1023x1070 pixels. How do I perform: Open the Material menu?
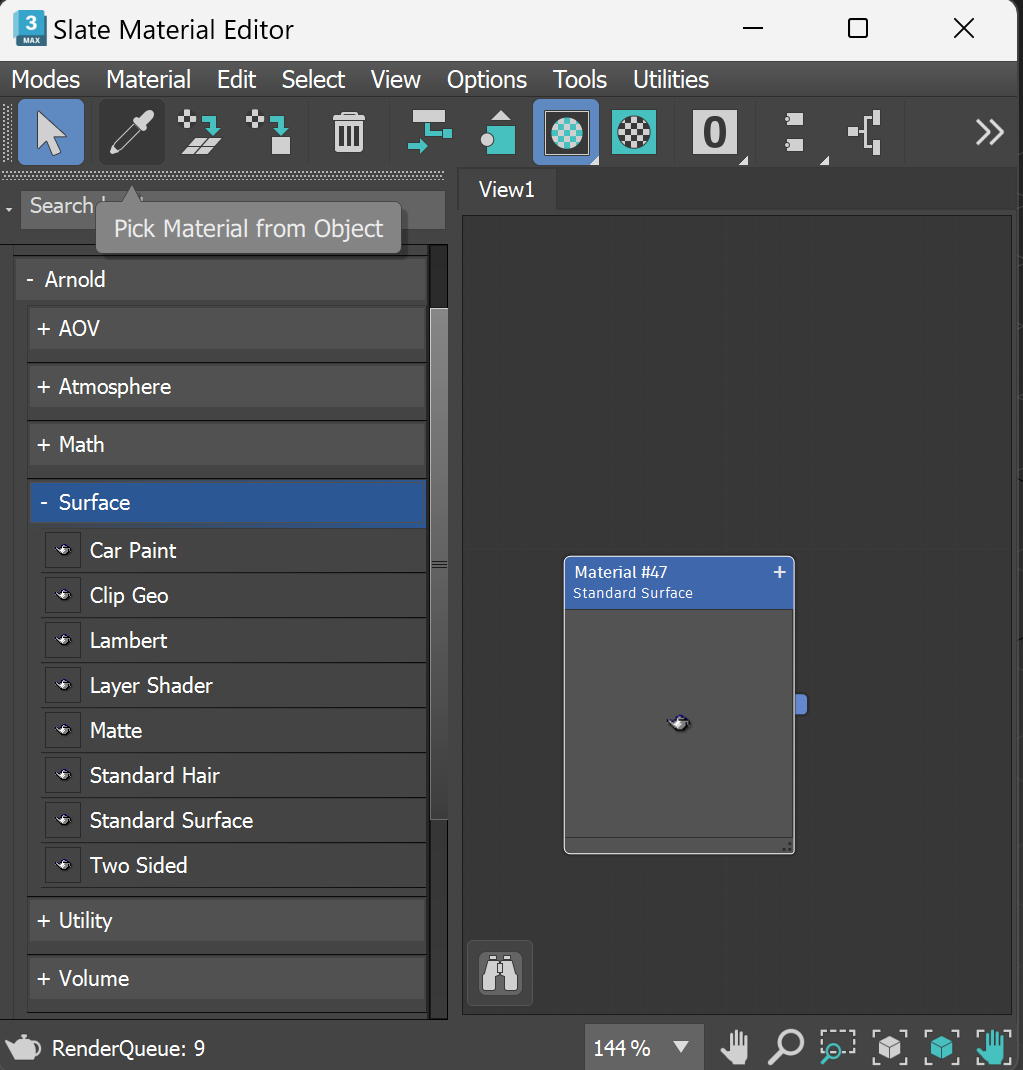pos(148,79)
